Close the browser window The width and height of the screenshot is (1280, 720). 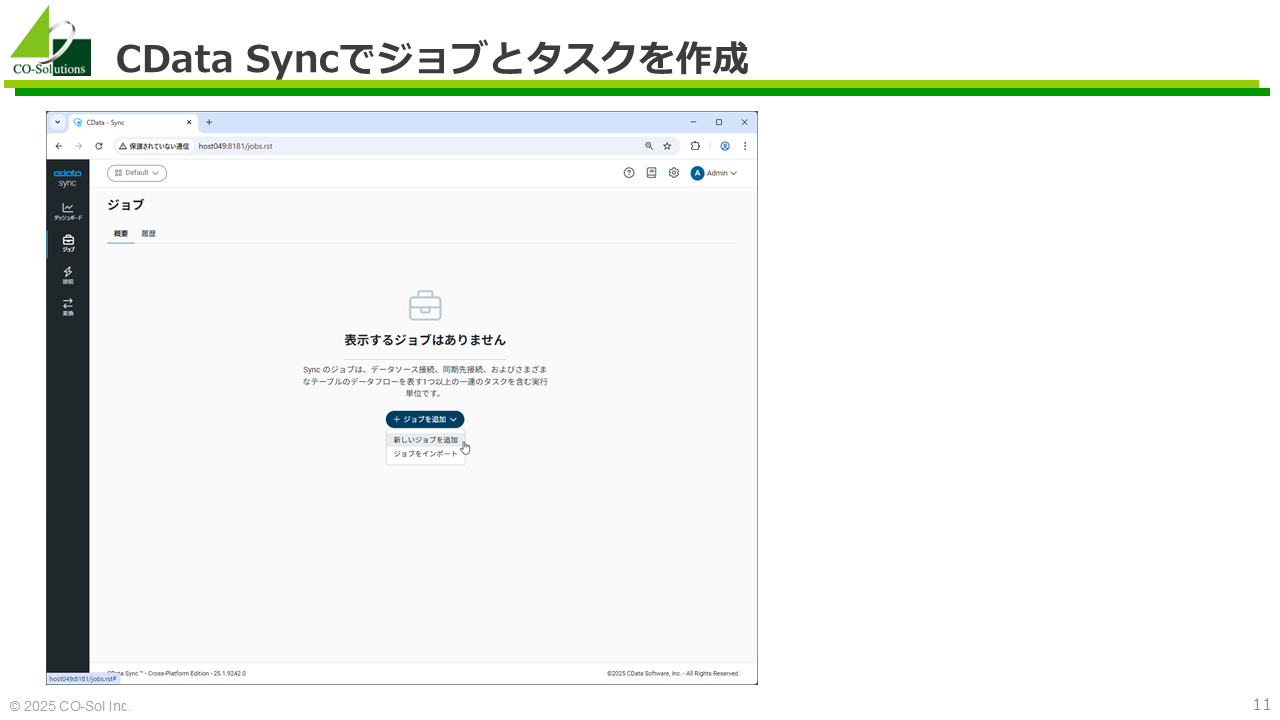tap(744, 122)
